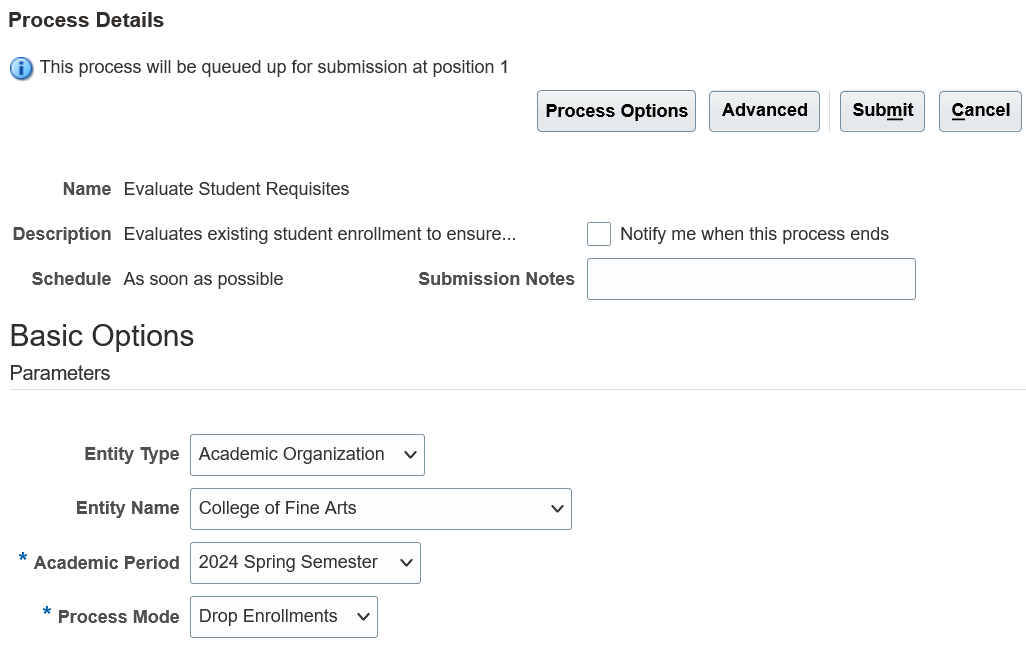
Task: Focus the Submission Notes text field
Action: tap(750, 279)
